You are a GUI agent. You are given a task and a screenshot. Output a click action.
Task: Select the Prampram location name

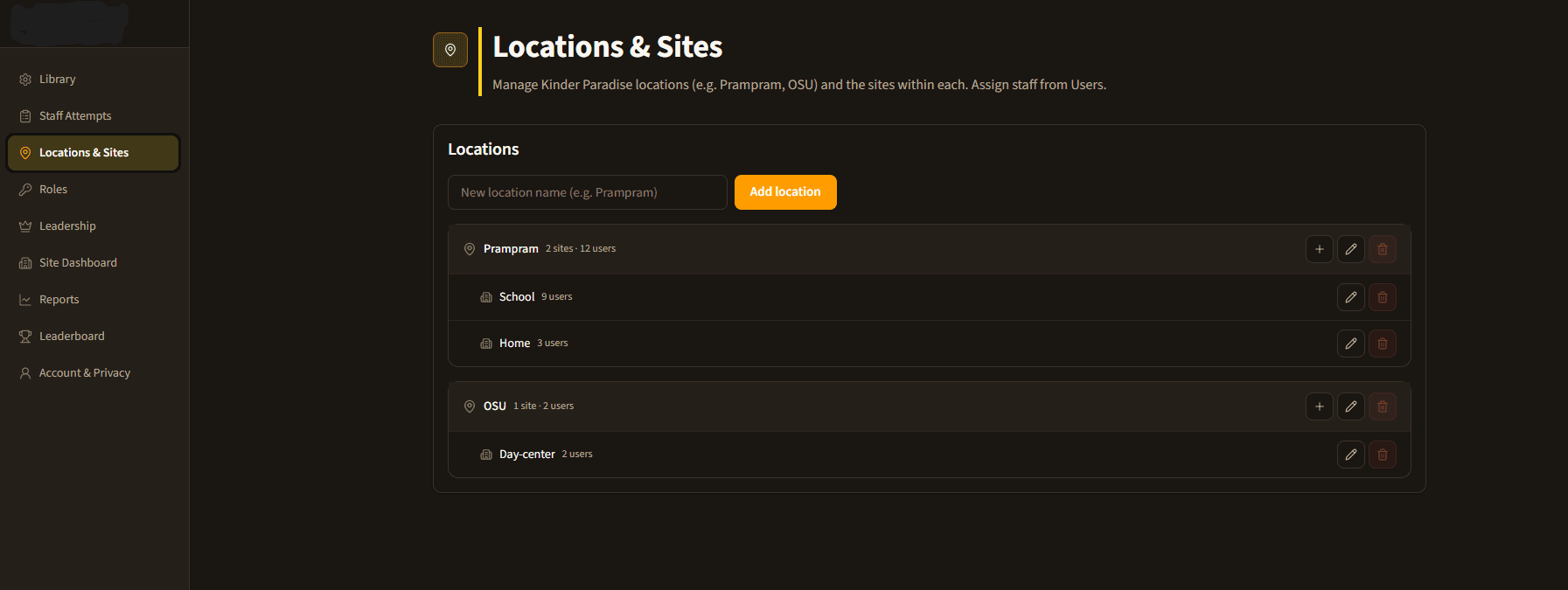point(511,249)
